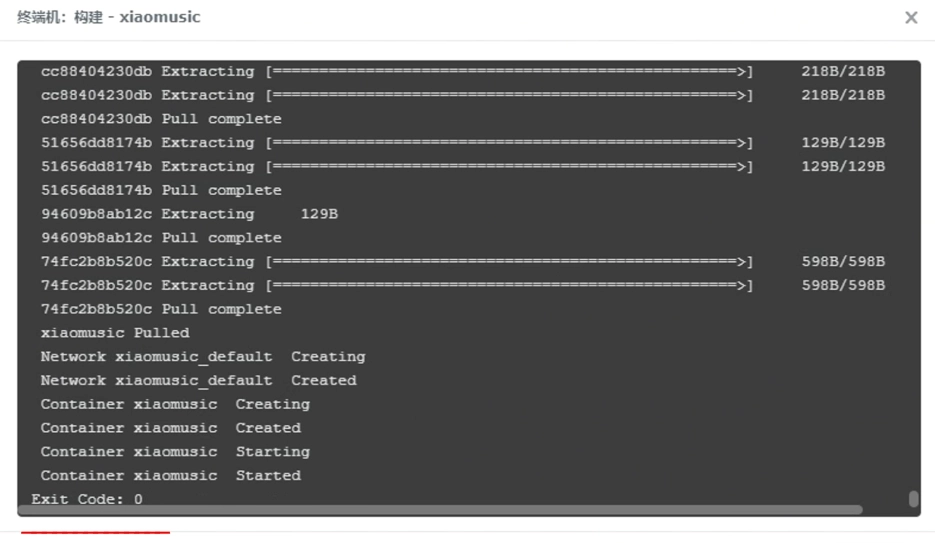Select Network xiaomusic_default Created line
The height and width of the screenshot is (543, 935).
point(199,380)
